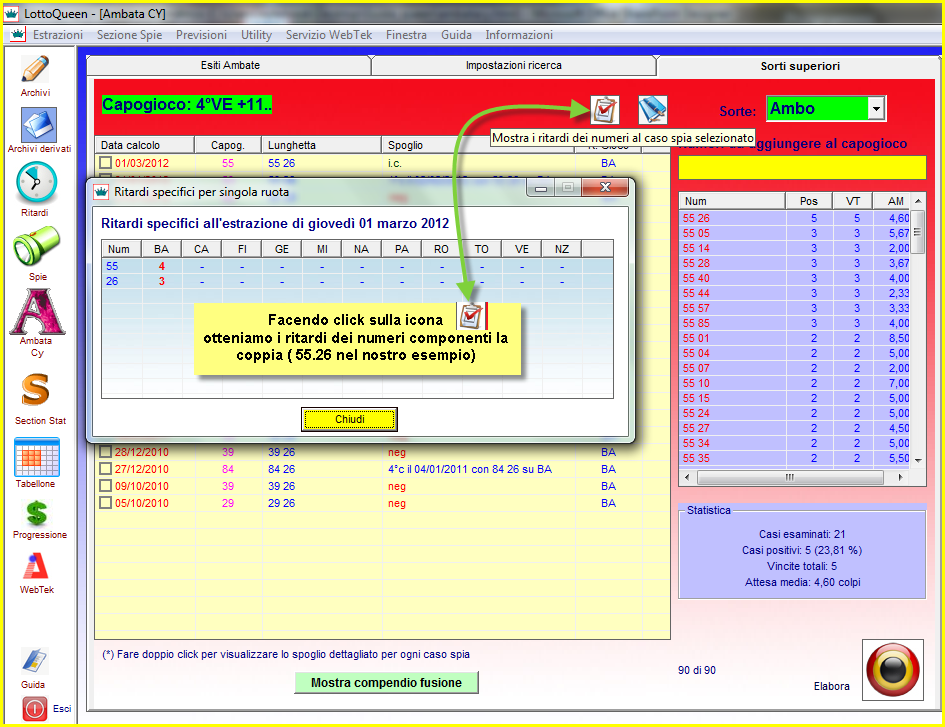Open the Archivi sidebar icon
Image resolution: width=945 pixels, height=727 pixels.
click(36, 70)
